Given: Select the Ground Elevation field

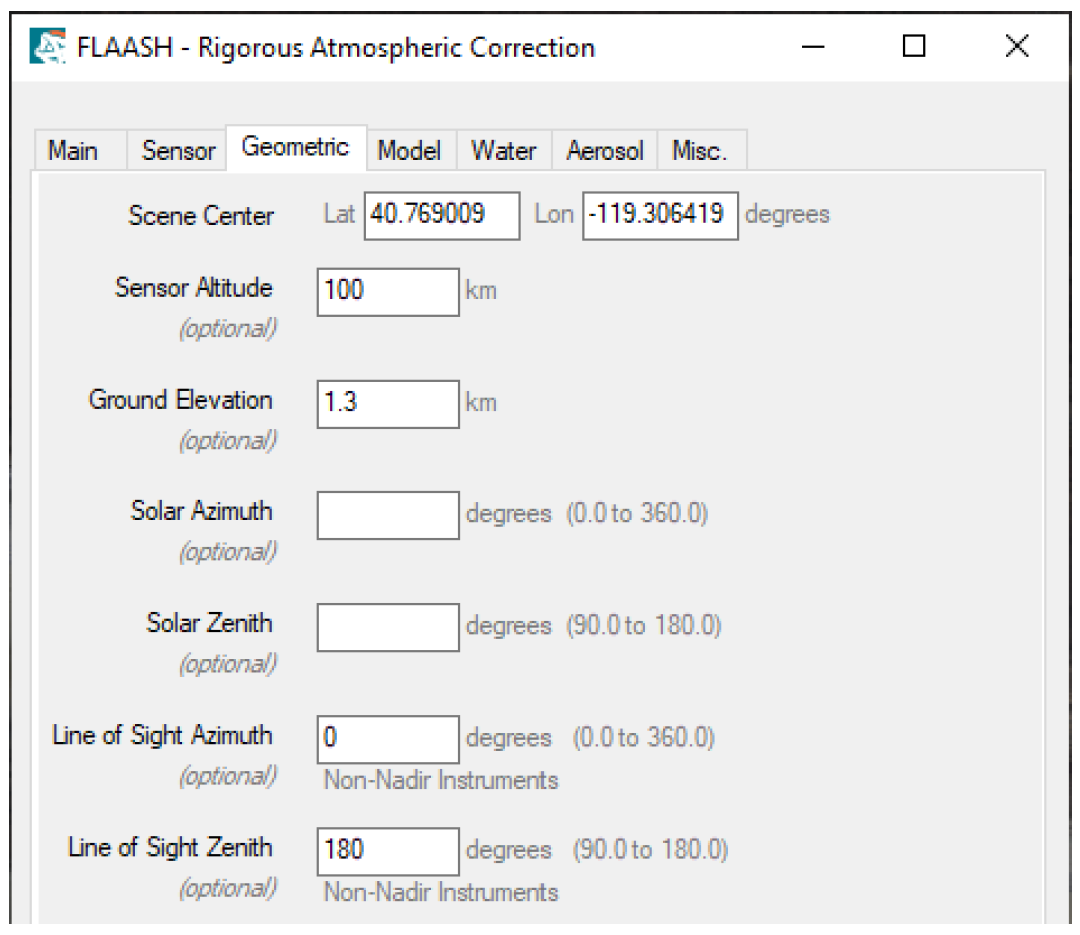Looking at the screenshot, I should coord(388,403).
